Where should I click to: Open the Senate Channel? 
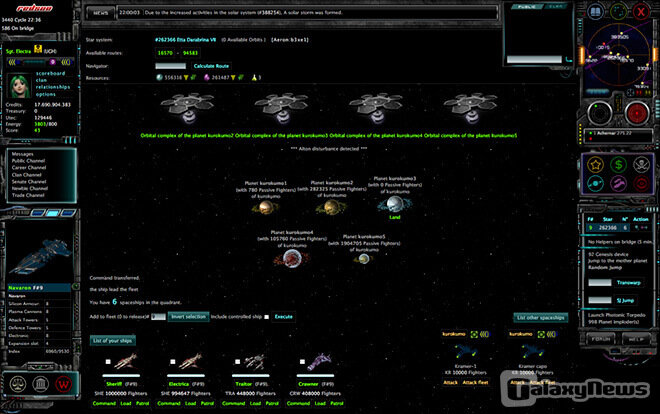pyautogui.click(x=29, y=181)
